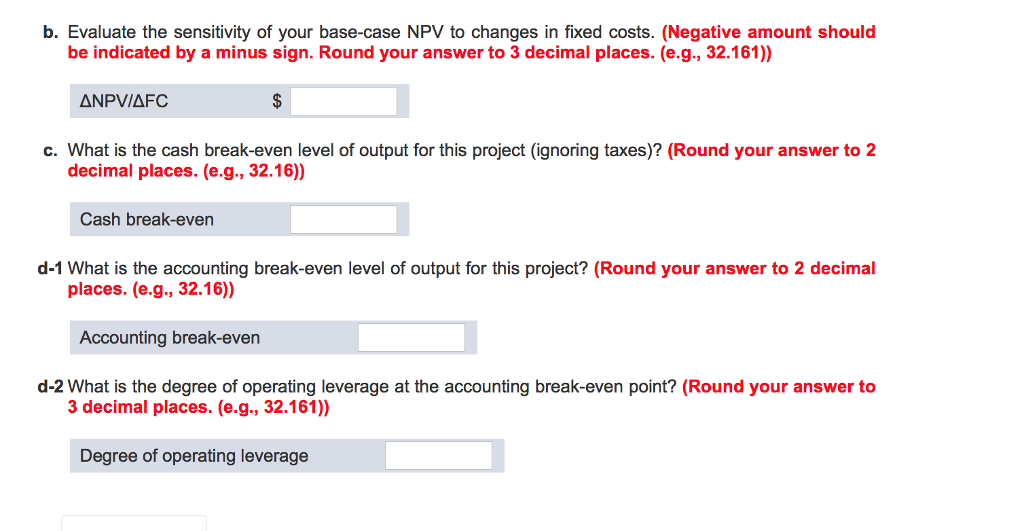Focus the Accounting break-even input field
Viewport: 1024px width, 531px height.
pos(411,338)
